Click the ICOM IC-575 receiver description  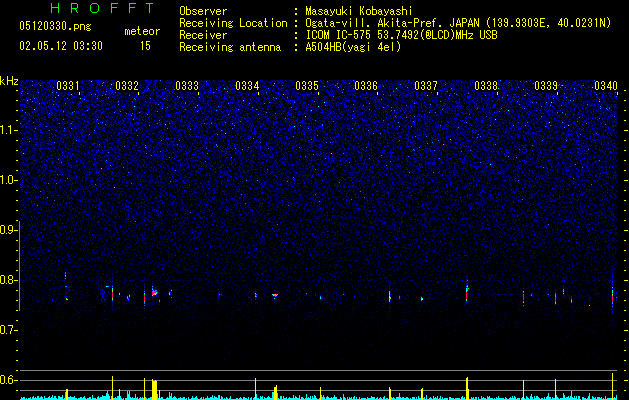pyautogui.click(x=401, y=35)
